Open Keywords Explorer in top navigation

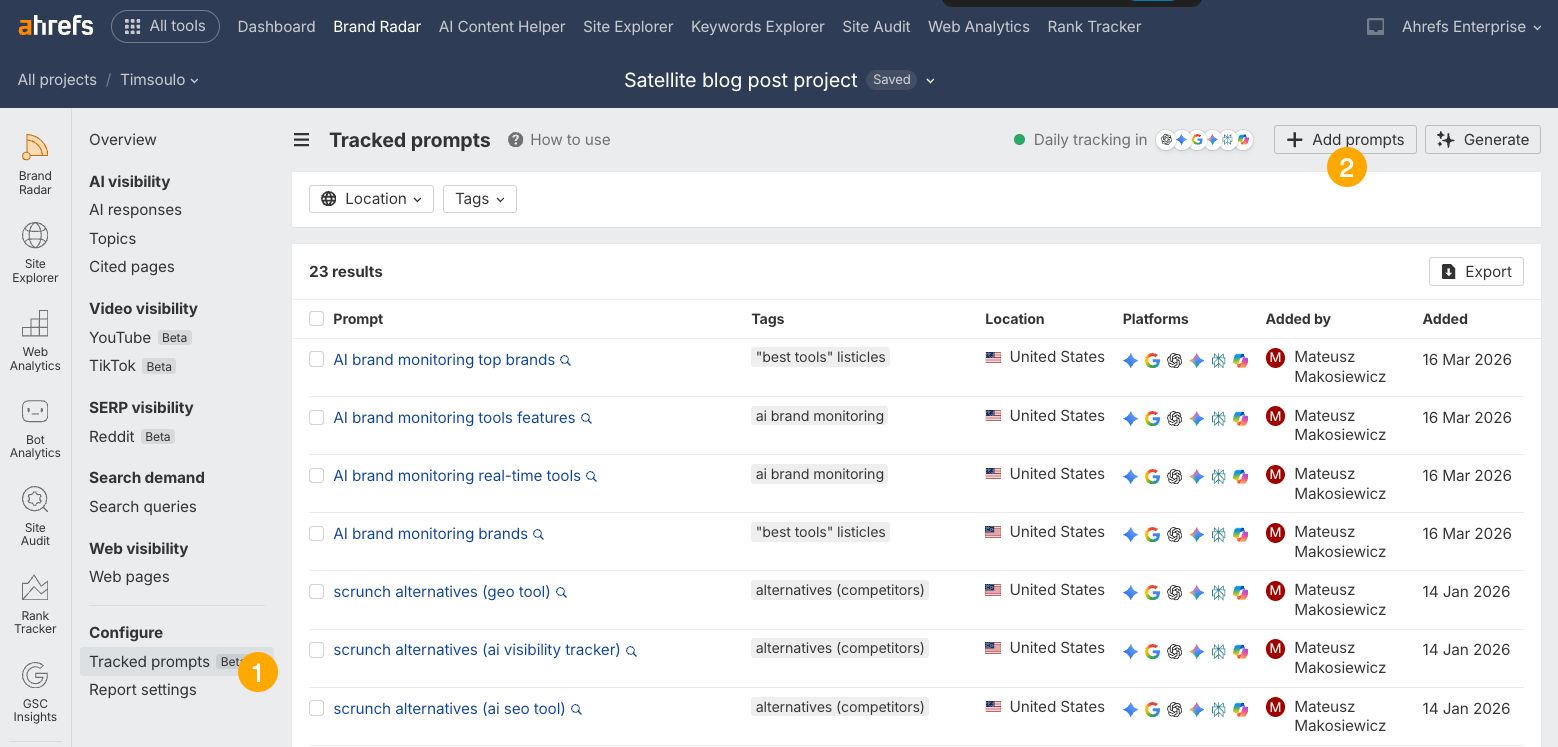tap(758, 27)
